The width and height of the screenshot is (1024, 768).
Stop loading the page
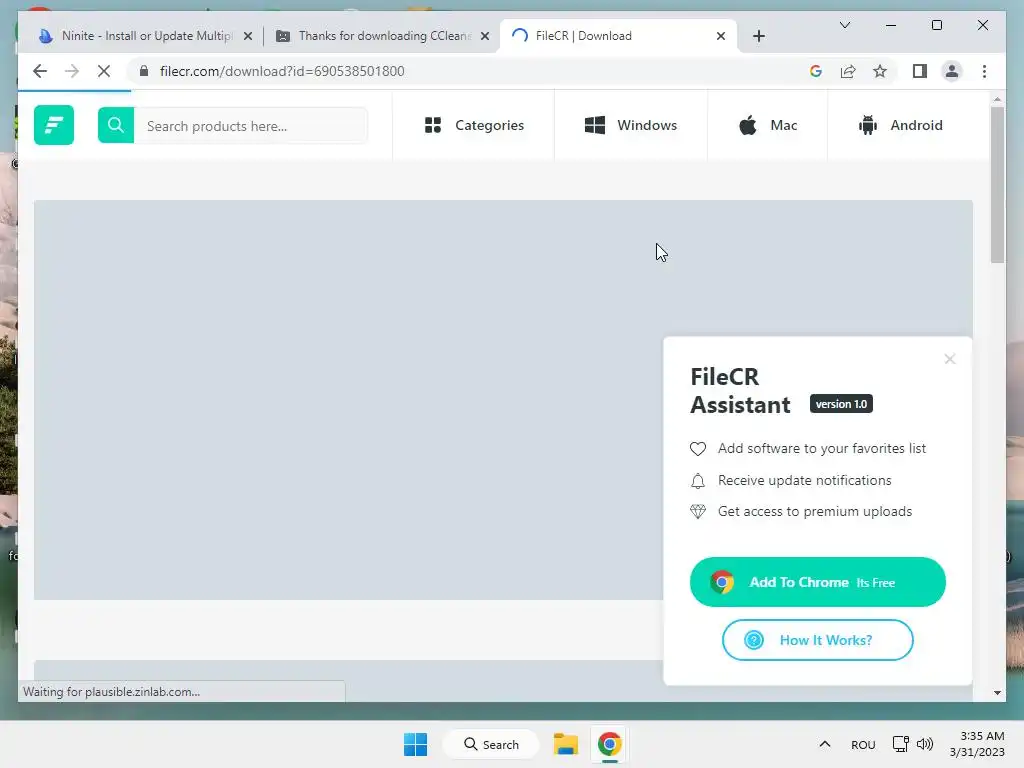pyautogui.click(x=104, y=71)
